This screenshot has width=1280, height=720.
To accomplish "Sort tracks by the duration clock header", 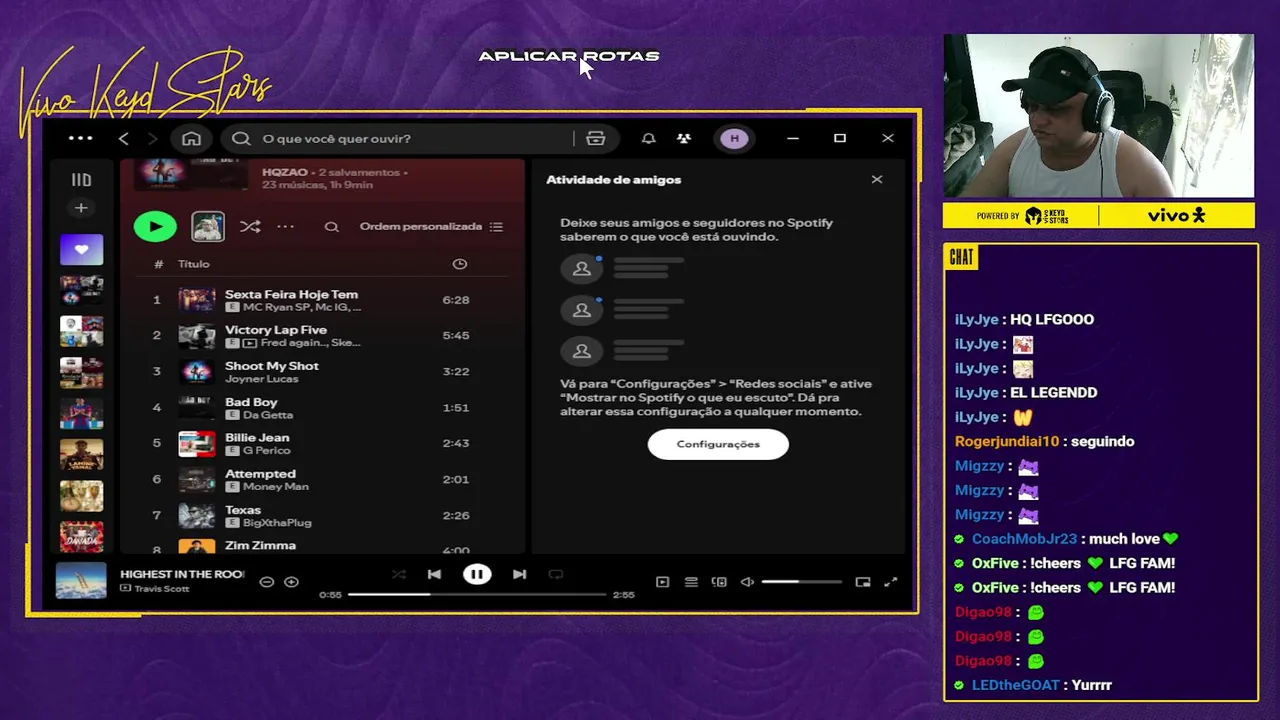I will (460, 264).
